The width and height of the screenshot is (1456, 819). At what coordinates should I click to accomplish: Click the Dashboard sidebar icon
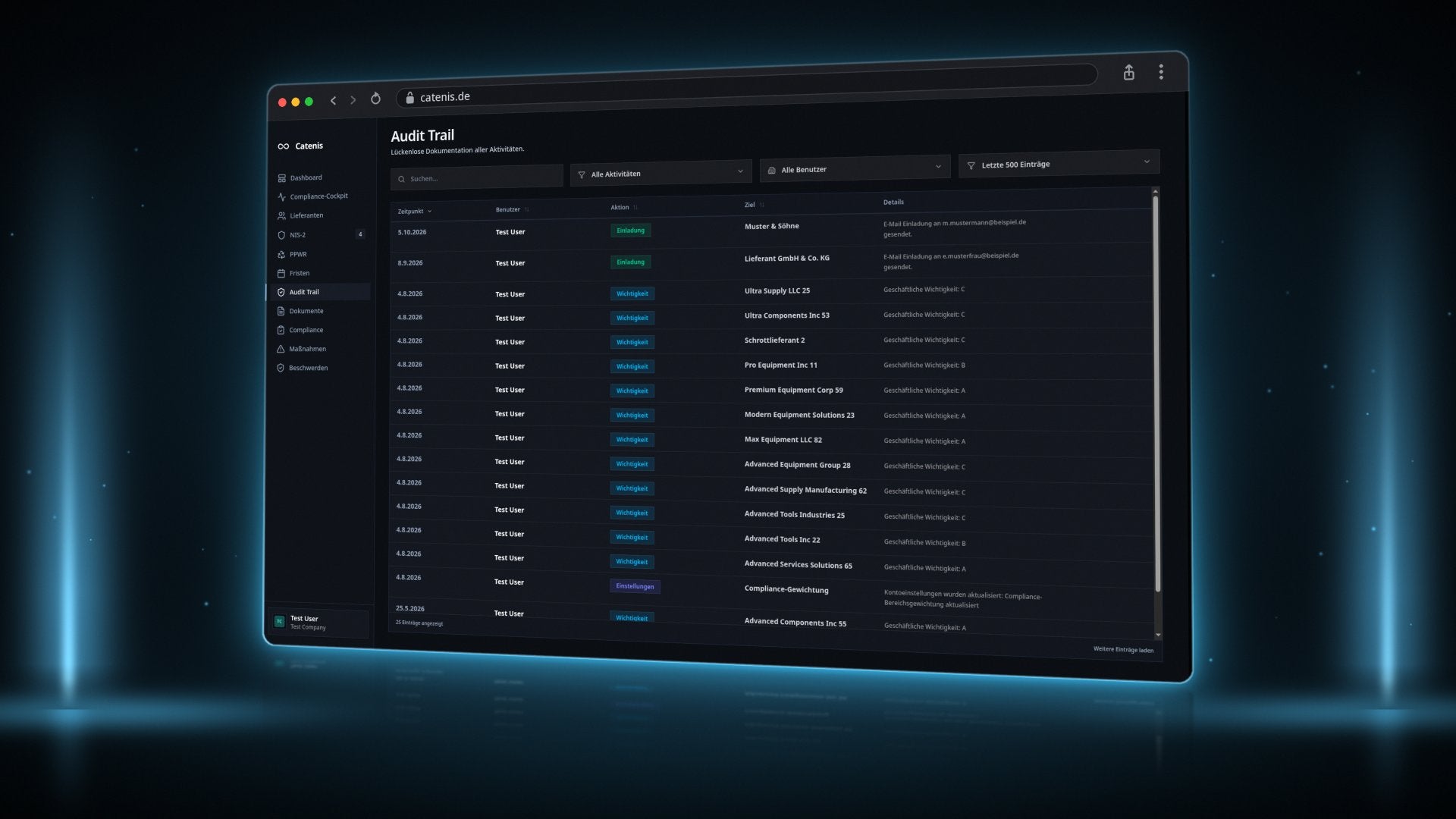click(281, 178)
